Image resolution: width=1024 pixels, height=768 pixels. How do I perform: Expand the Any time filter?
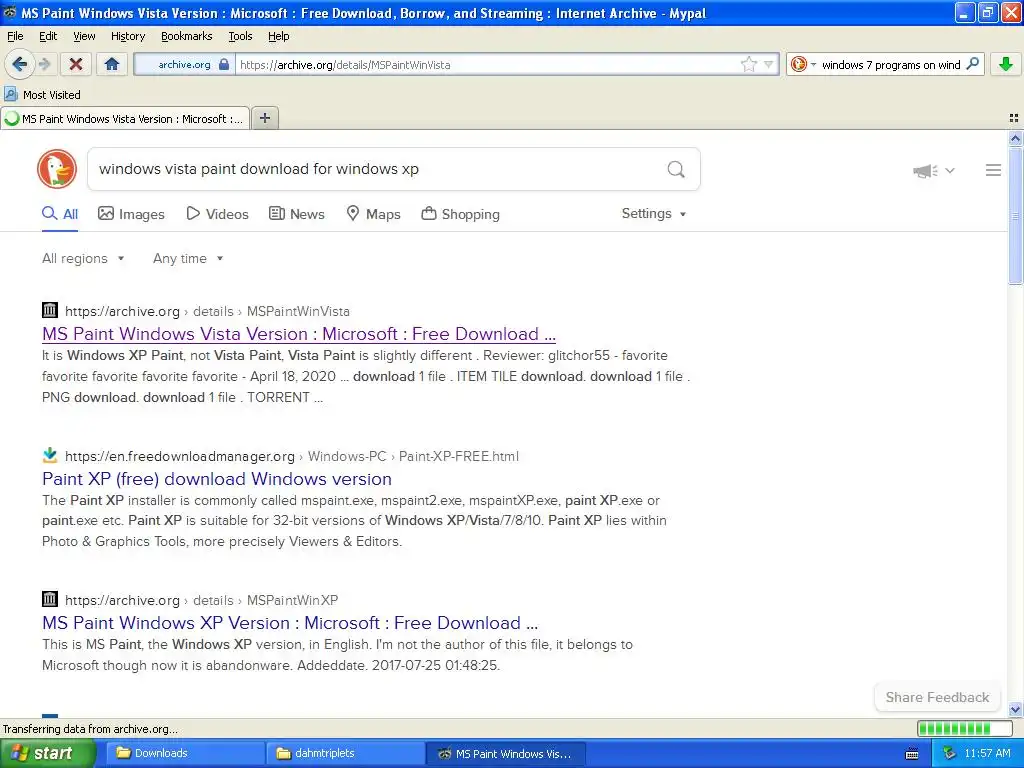click(x=188, y=259)
